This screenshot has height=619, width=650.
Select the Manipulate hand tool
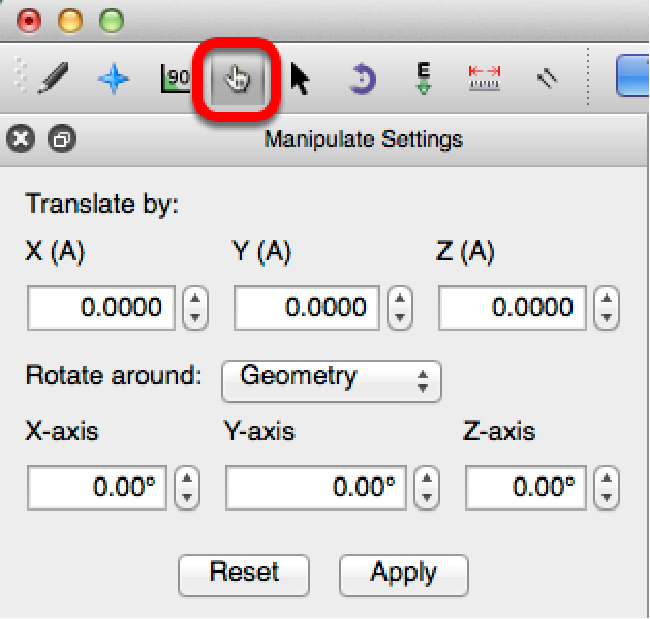[x=239, y=79]
